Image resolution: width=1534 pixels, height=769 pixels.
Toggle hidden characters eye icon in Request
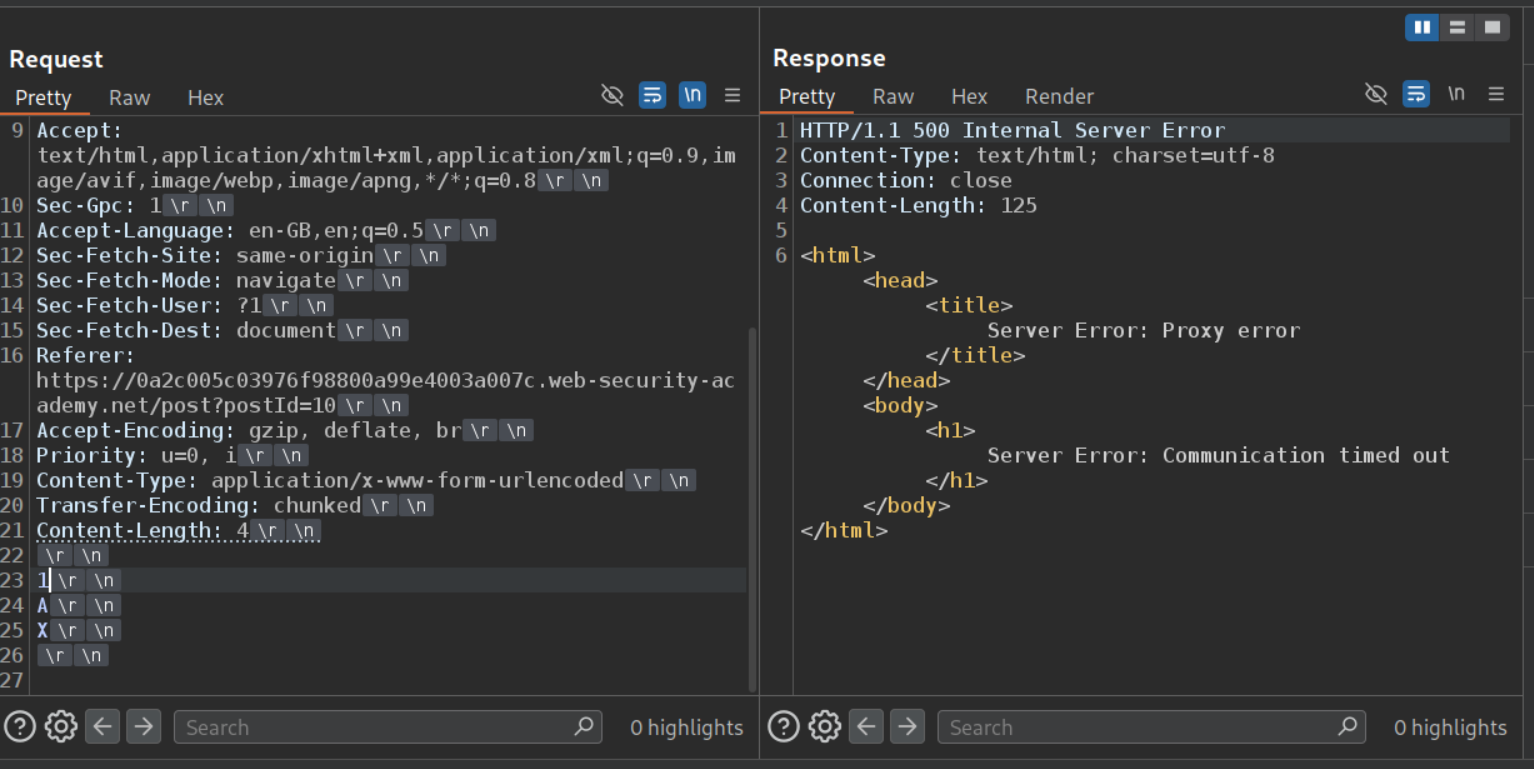click(x=612, y=95)
